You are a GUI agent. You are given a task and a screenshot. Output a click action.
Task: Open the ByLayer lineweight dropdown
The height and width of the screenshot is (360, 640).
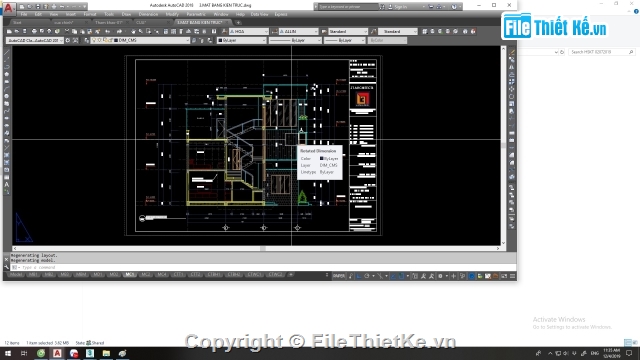(344, 40)
